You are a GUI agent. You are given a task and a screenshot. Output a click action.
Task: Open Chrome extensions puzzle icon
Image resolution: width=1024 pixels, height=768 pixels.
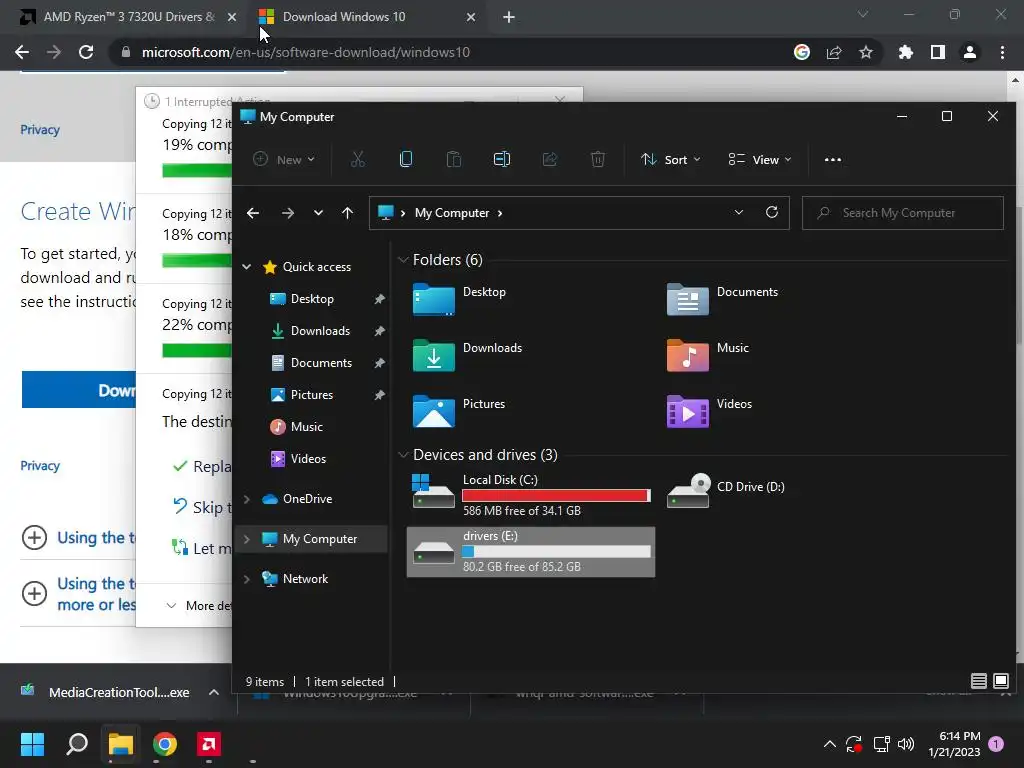[905, 52]
